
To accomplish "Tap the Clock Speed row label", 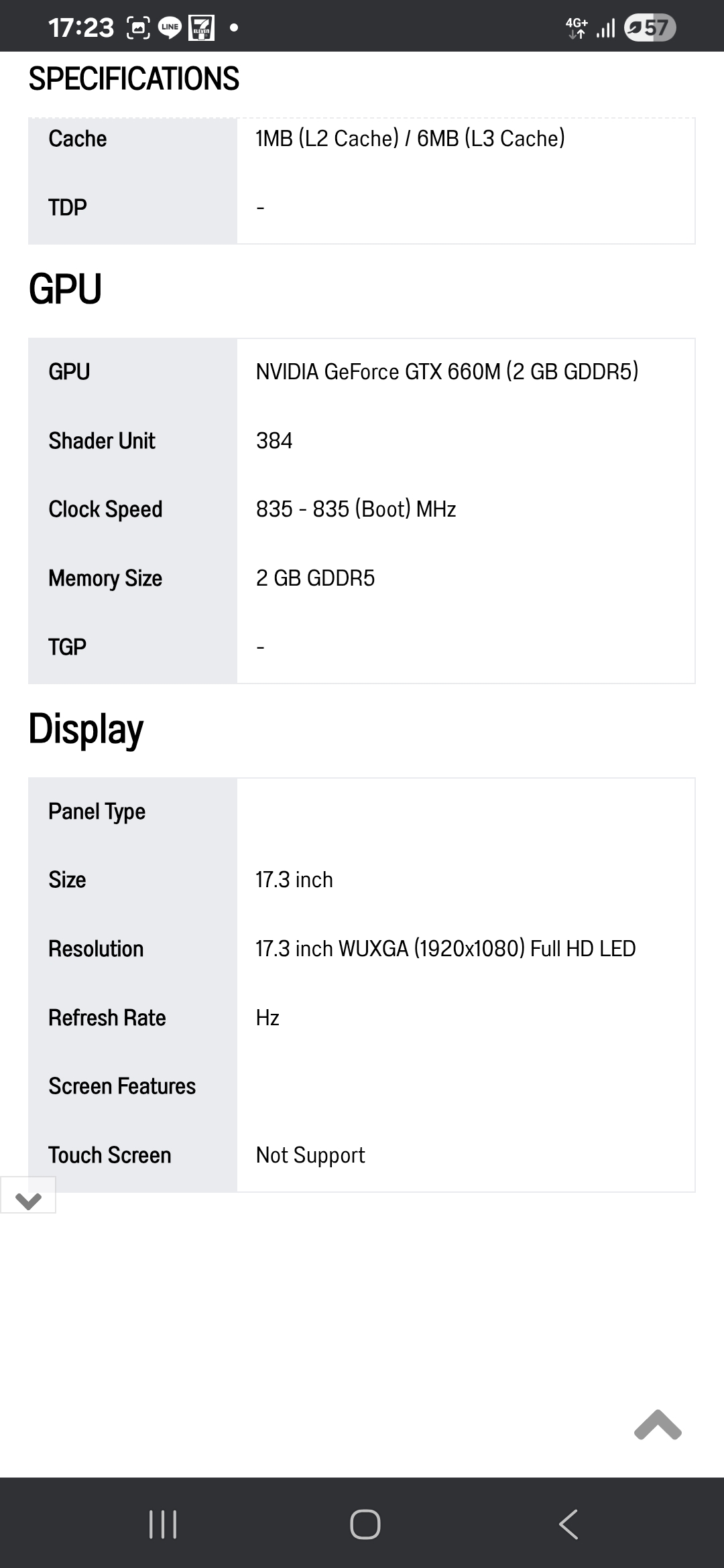I will [x=105, y=509].
